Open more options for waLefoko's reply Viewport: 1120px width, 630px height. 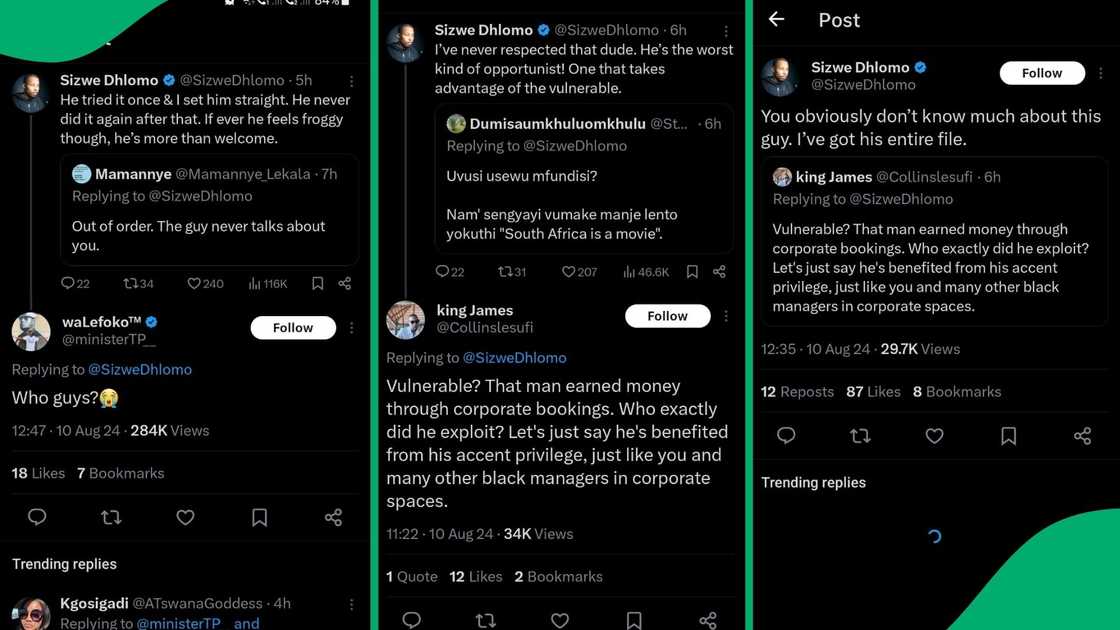point(351,328)
